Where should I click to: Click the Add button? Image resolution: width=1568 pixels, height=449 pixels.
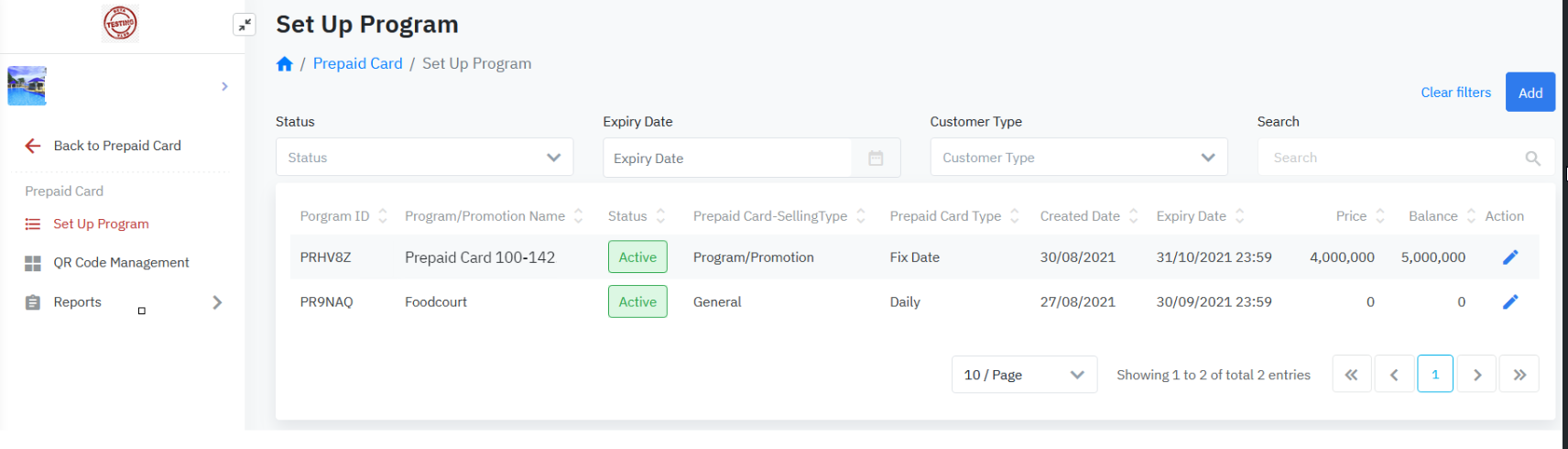tap(1530, 93)
